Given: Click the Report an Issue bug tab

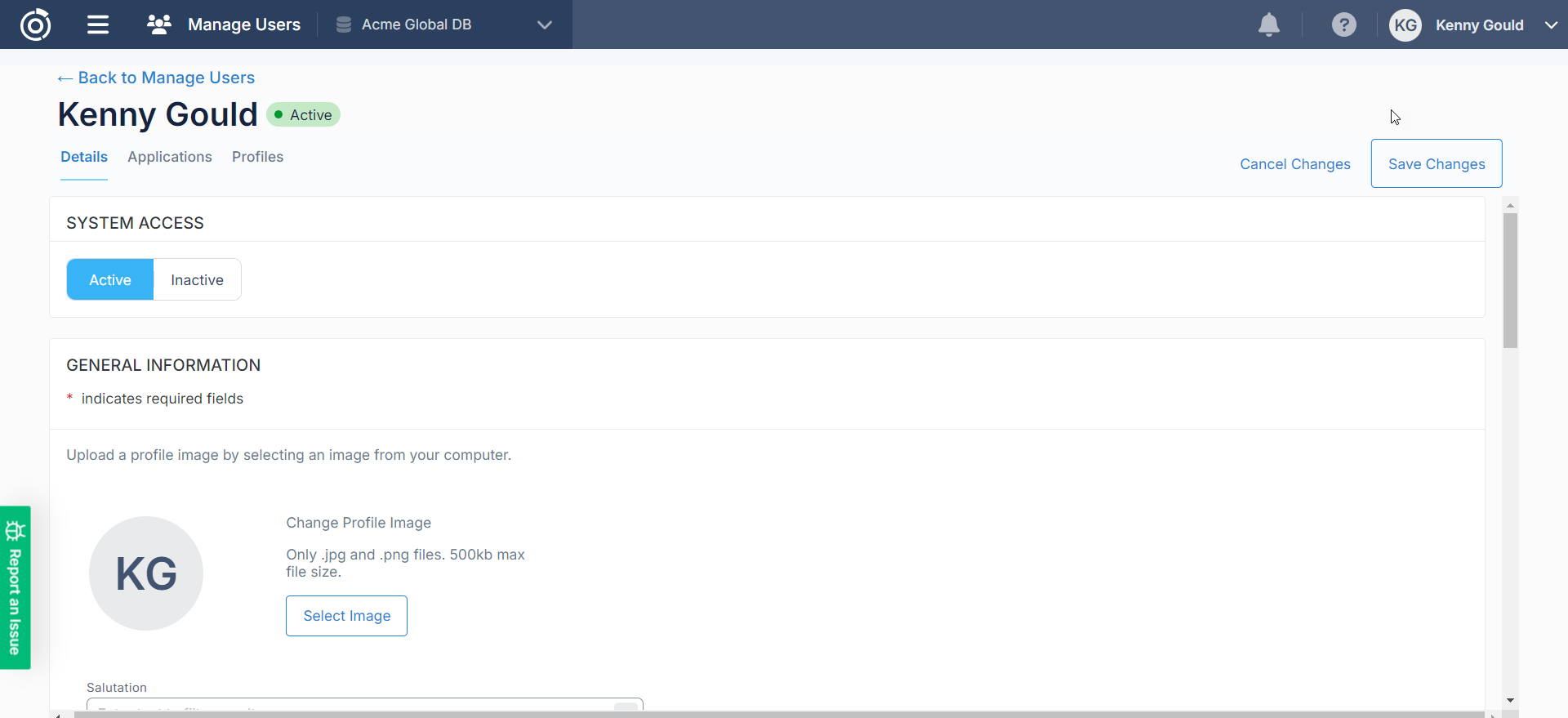Looking at the screenshot, I should click(x=15, y=587).
